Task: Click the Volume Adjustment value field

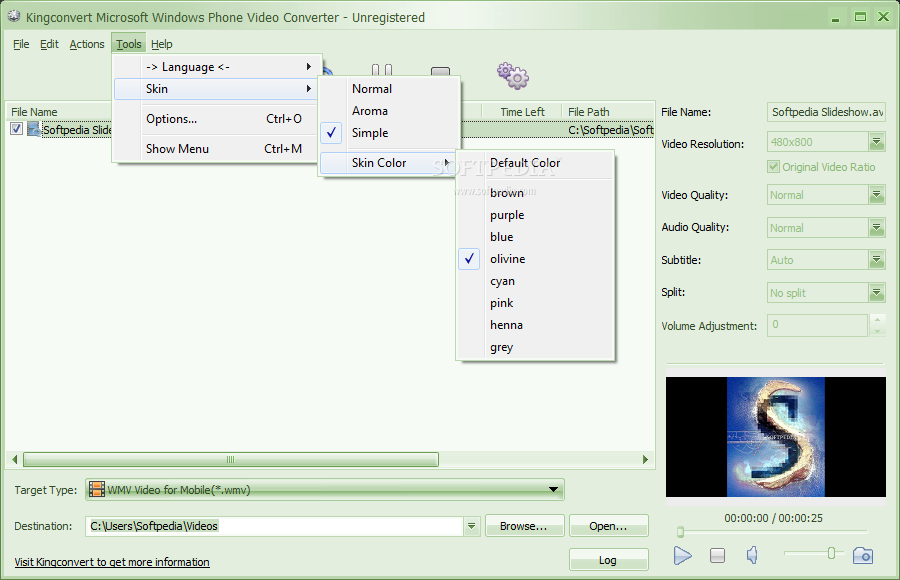Action: pos(817,325)
